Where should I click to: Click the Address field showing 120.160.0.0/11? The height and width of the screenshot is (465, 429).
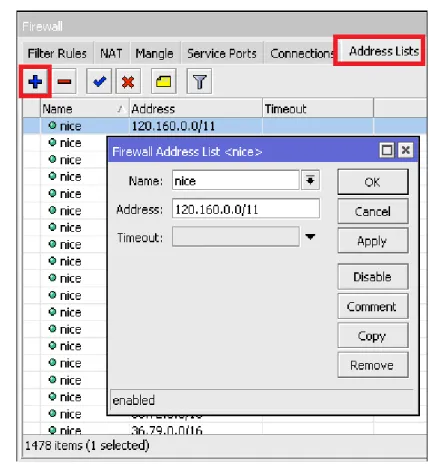point(246,209)
